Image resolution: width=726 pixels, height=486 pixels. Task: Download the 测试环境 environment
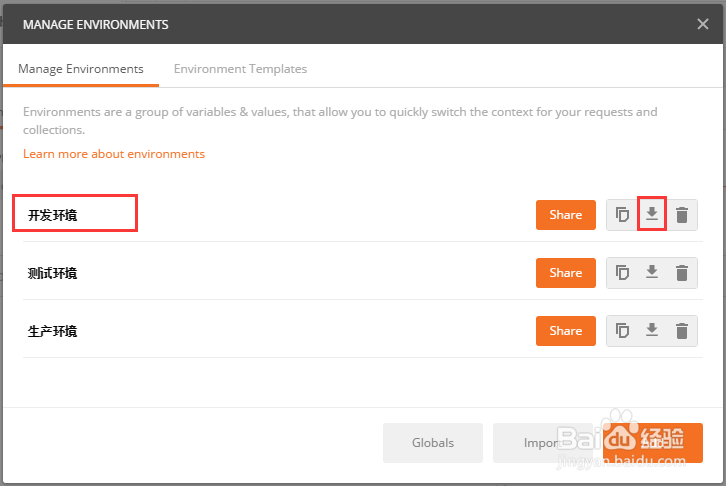pos(652,273)
